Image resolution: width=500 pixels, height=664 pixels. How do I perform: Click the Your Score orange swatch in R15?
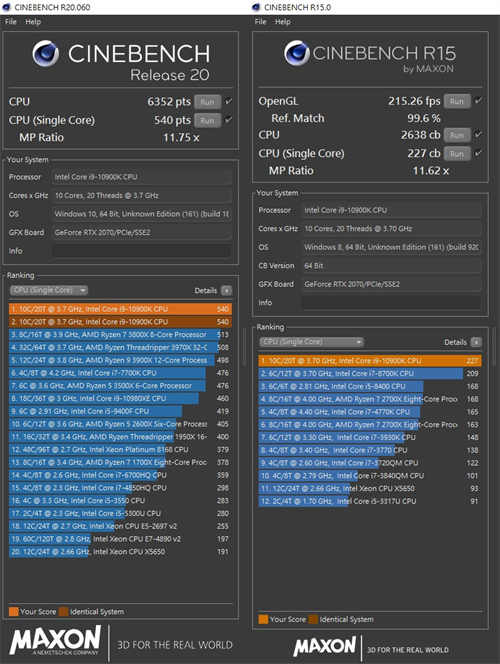point(263,619)
